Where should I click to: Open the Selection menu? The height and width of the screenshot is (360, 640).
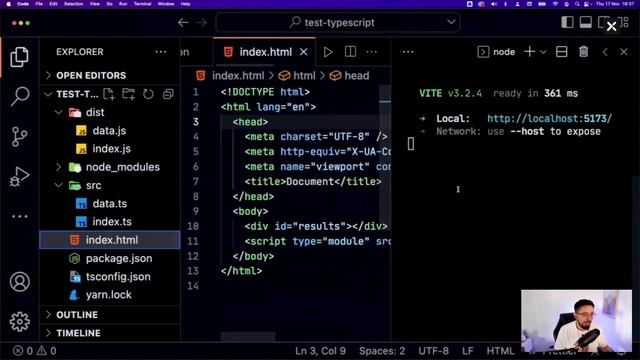73,4
